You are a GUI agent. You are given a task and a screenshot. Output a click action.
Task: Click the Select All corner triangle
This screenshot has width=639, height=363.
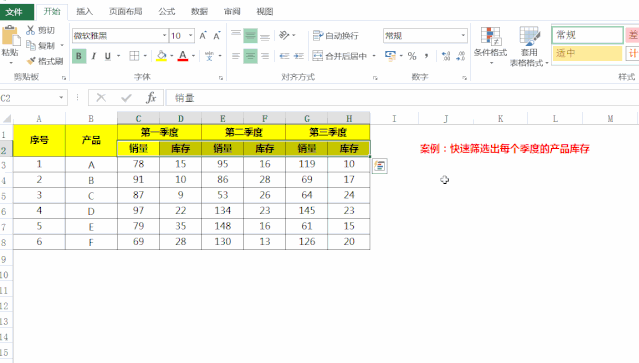7,119
